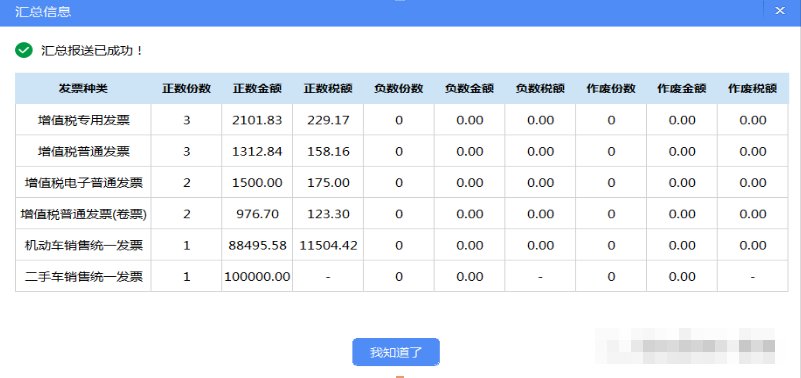The height and width of the screenshot is (378, 801).
Task: Click the green success checkmark icon
Action: pos(24,51)
